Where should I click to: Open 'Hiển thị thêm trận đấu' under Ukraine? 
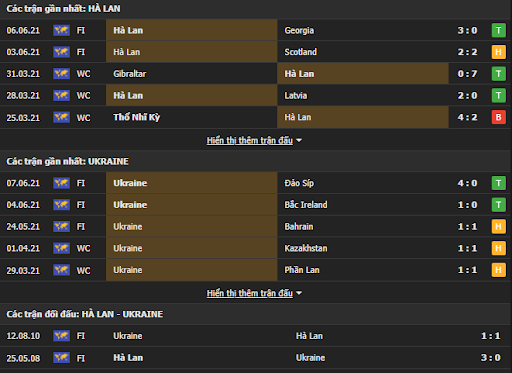(x=250, y=293)
